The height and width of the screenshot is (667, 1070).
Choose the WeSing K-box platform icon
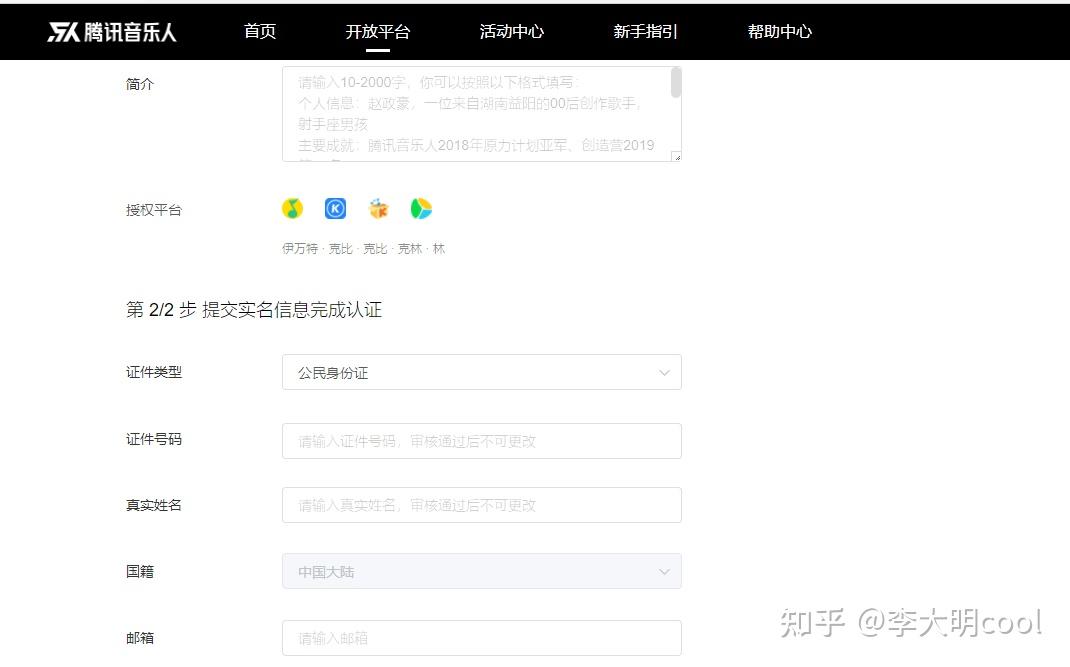(x=378, y=208)
